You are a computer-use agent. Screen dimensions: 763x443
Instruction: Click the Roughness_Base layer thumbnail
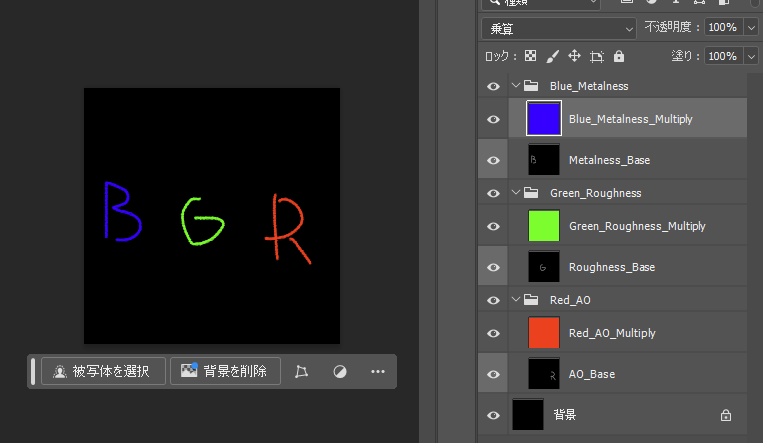[x=544, y=266]
